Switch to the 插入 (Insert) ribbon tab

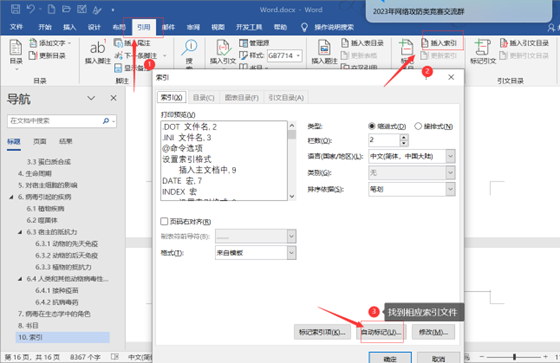pos(69,27)
